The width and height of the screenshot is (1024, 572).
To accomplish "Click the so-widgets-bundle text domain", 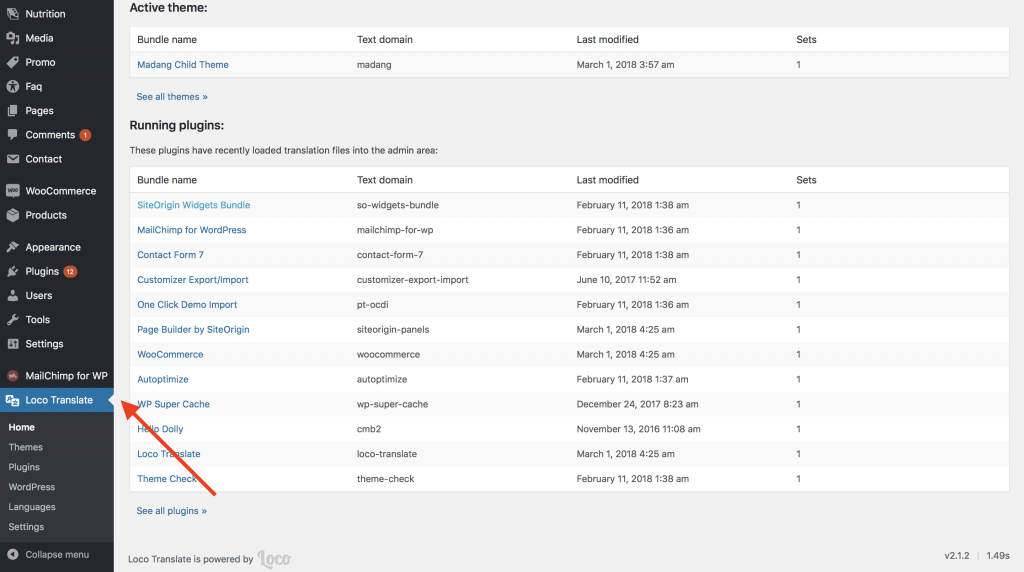I will pyautogui.click(x=398, y=205).
